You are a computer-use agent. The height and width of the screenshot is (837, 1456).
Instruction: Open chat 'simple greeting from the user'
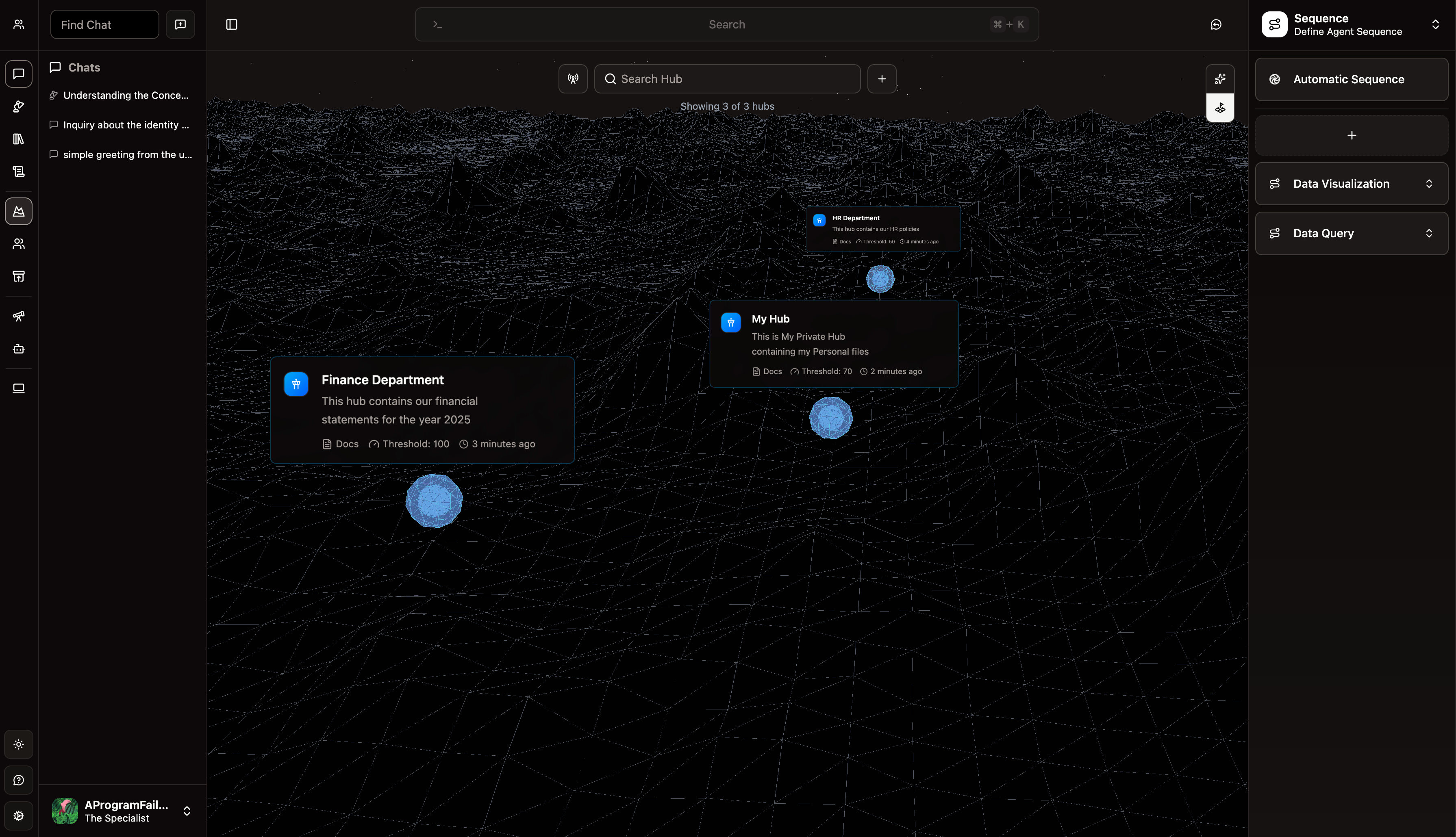(127, 155)
